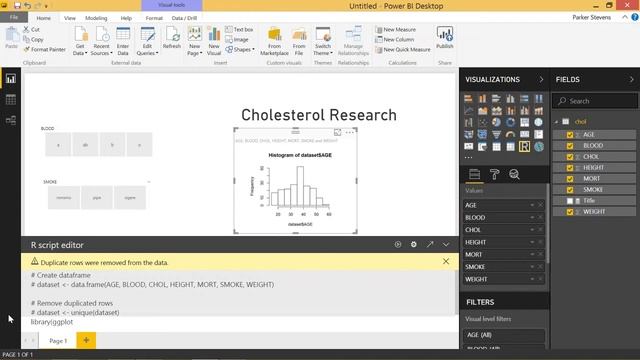Collapse the Fields pane arrow
The width and height of the screenshot is (640, 360).
pyautogui.click(x=631, y=80)
